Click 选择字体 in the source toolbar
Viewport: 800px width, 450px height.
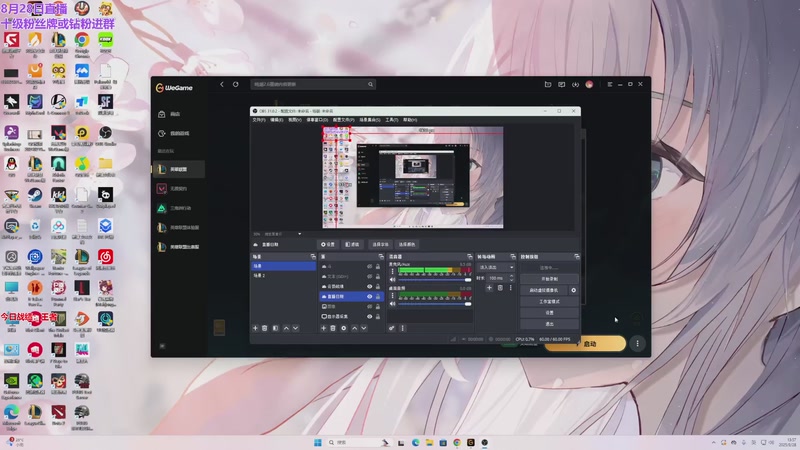click(380, 244)
